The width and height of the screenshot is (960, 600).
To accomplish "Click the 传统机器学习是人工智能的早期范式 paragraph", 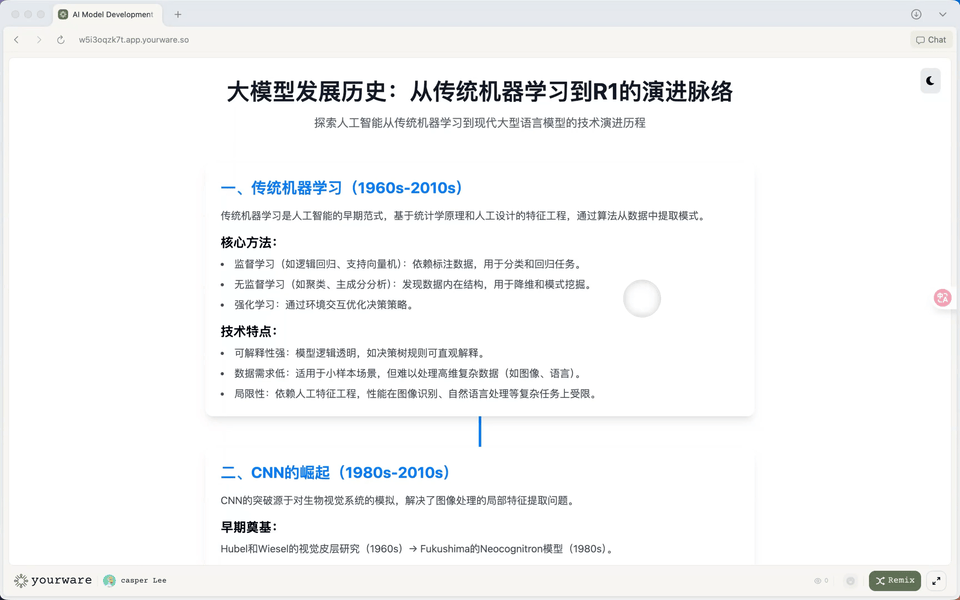I will click(464, 216).
